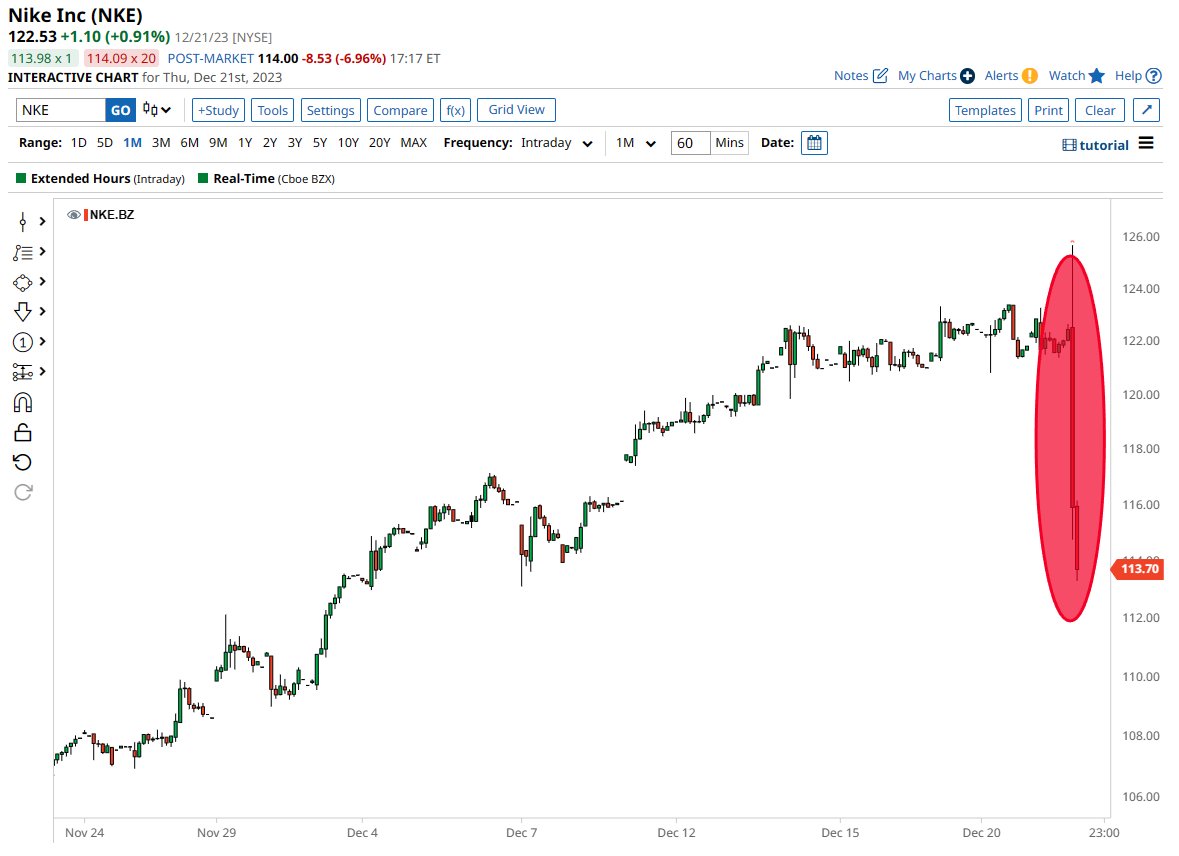Toggle the magnet snap icon
1179x856 pixels.
click(x=23, y=402)
